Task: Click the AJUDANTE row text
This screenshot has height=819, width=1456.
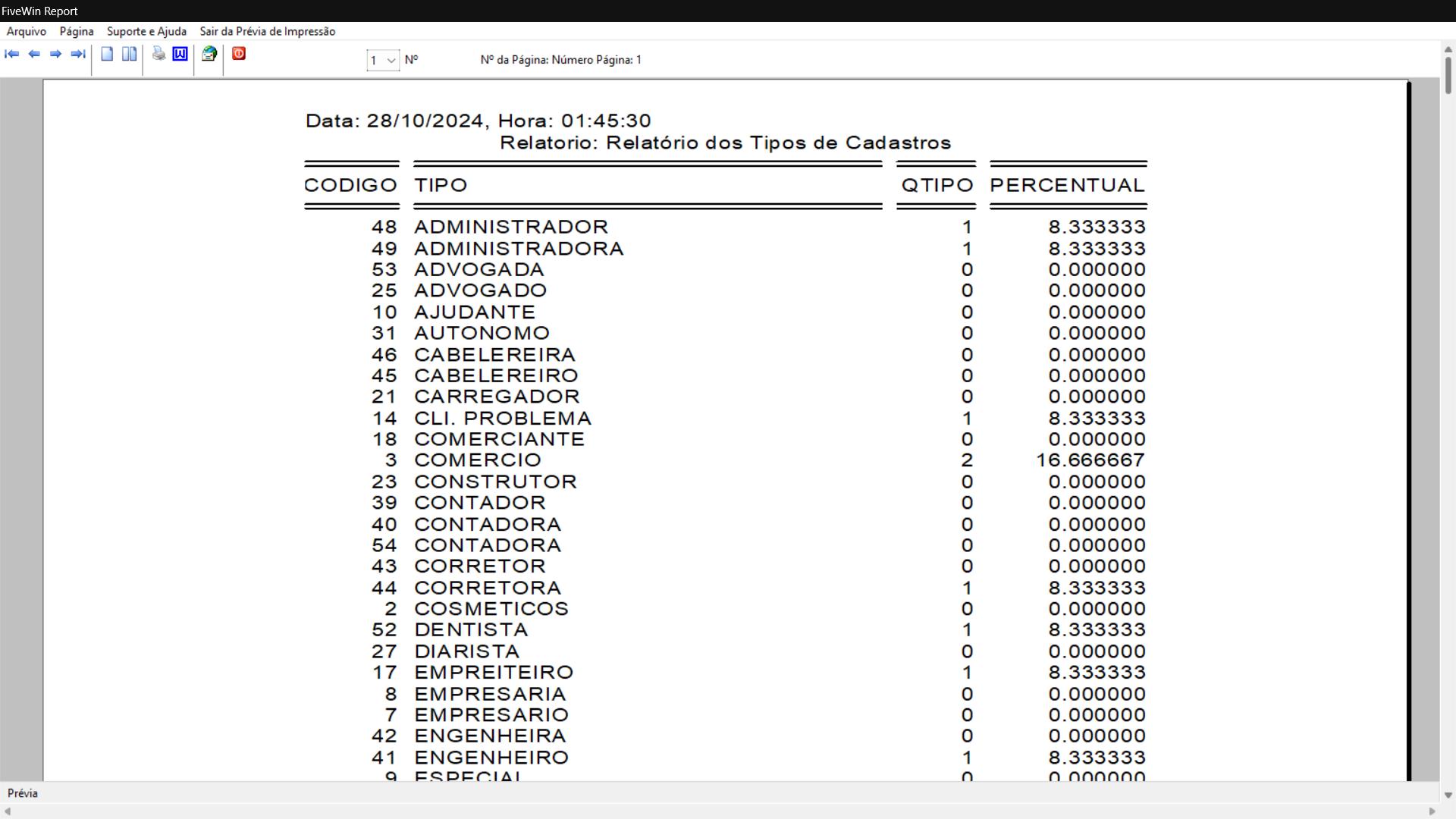Action: click(475, 312)
